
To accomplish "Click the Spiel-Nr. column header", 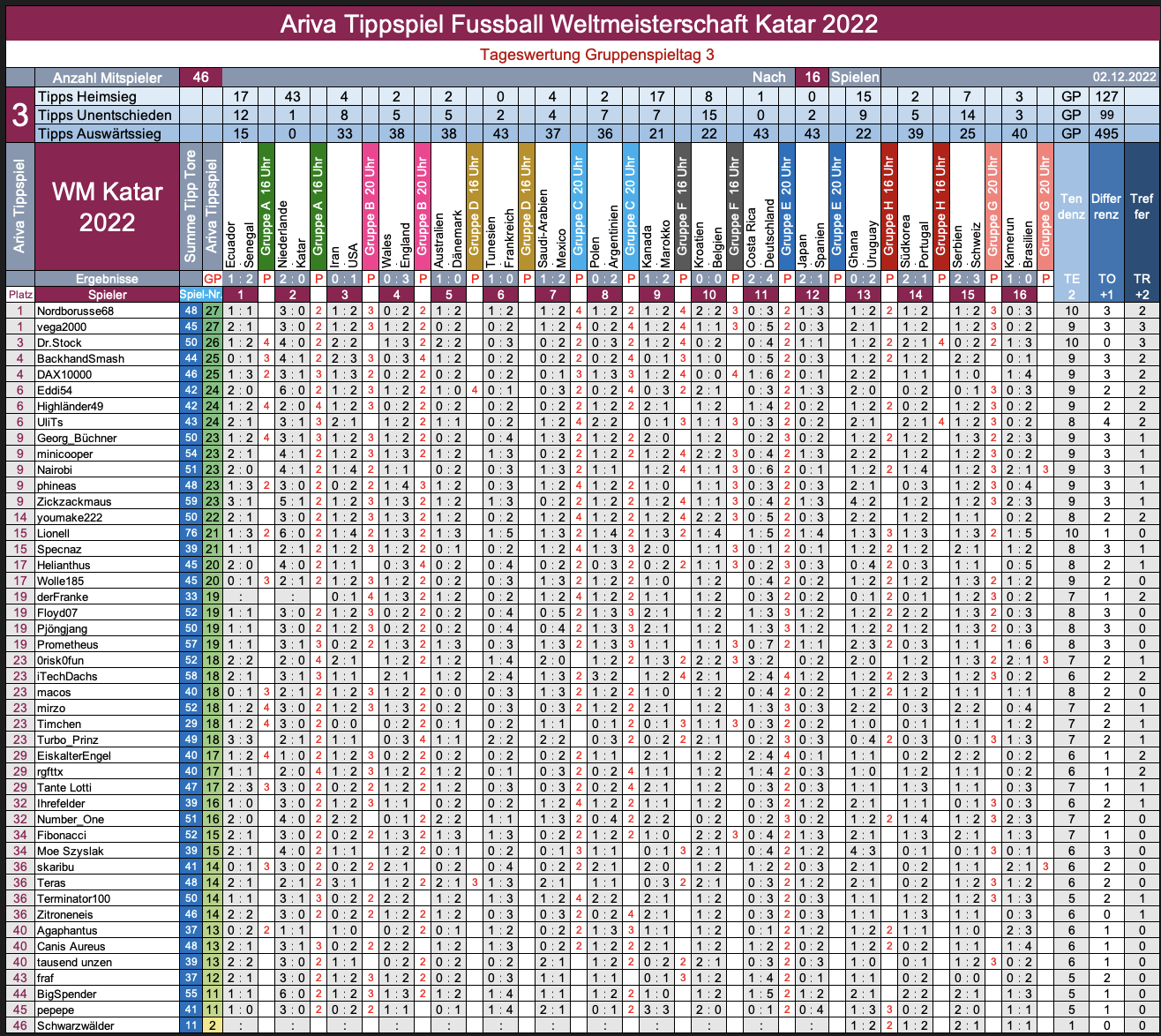I will [x=201, y=295].
